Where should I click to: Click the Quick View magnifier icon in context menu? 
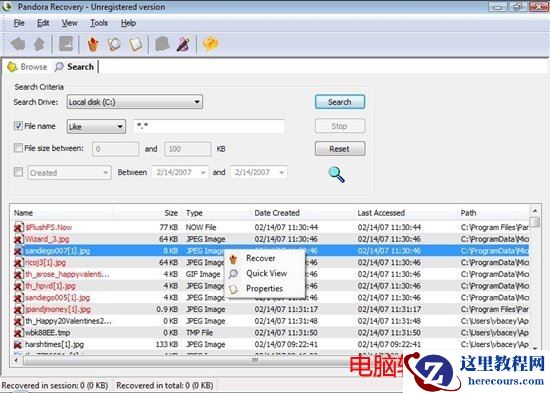pyautogui.click(x=233, y=274)
